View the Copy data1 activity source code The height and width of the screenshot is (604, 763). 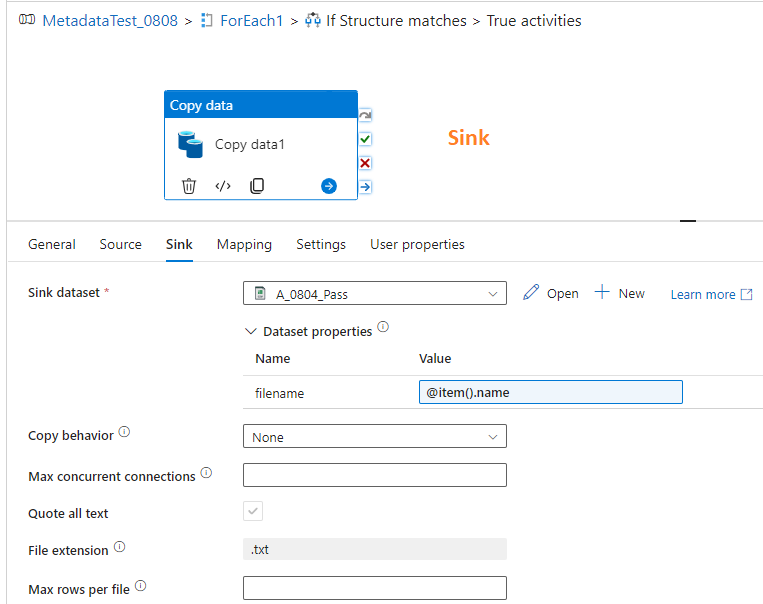point(223,186)
